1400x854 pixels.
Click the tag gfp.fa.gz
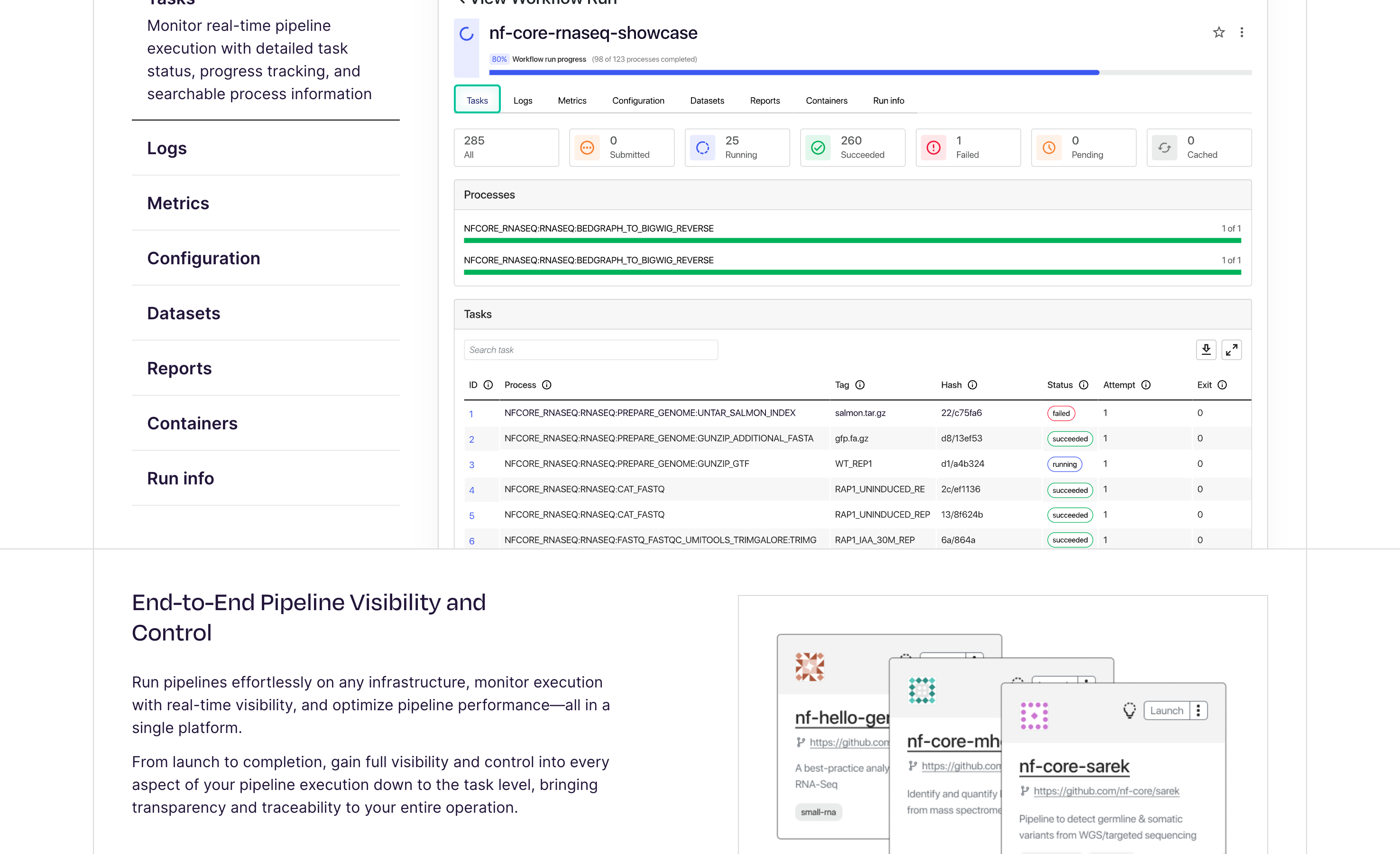click(851, 438)
